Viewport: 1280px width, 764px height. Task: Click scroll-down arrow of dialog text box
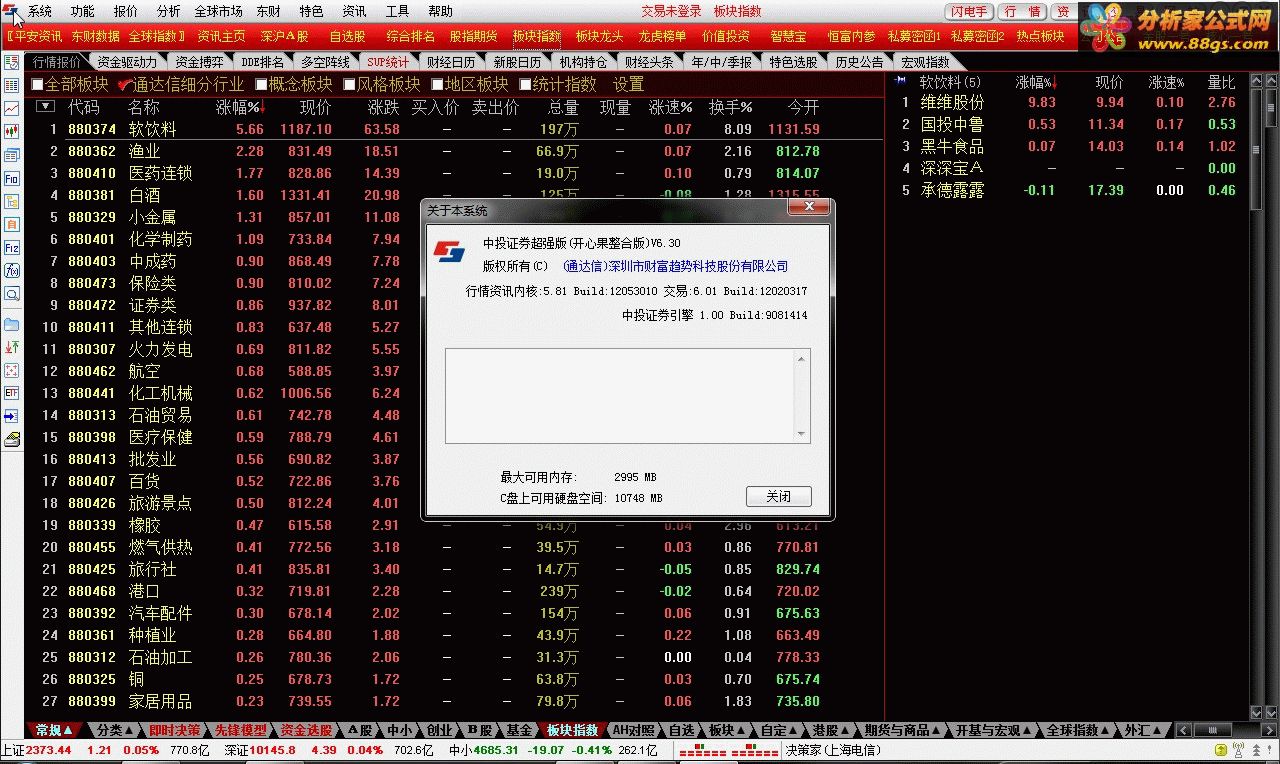(801, 434)
